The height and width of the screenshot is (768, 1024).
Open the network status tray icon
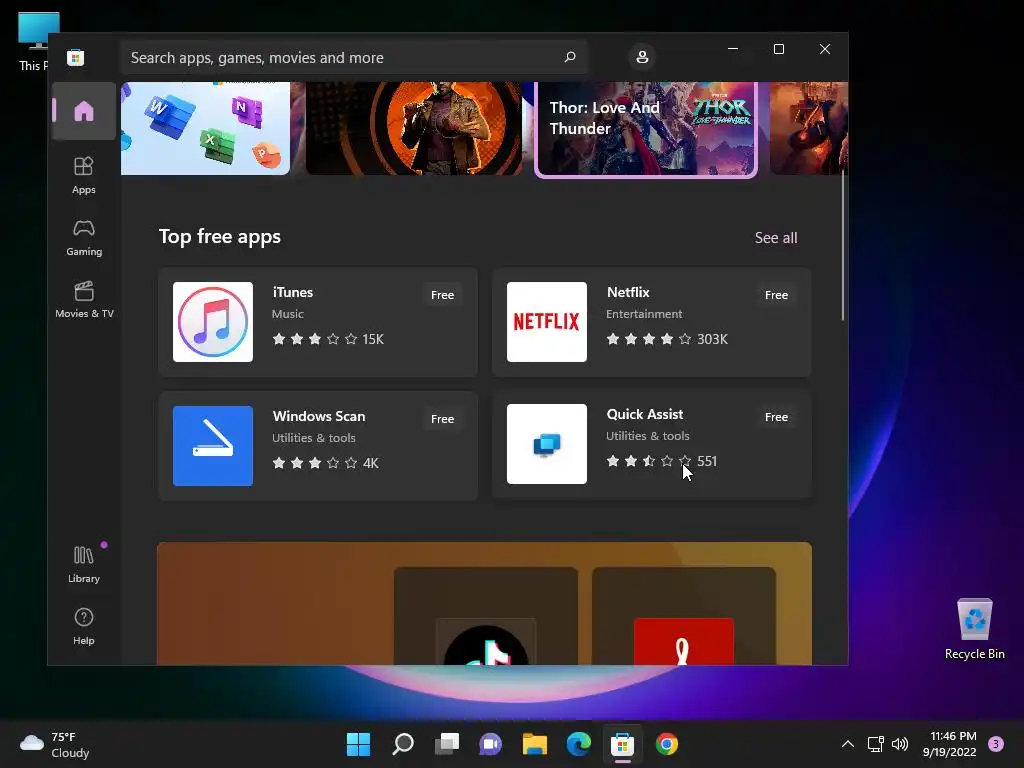pyautogui.click(x=875, y=744)
